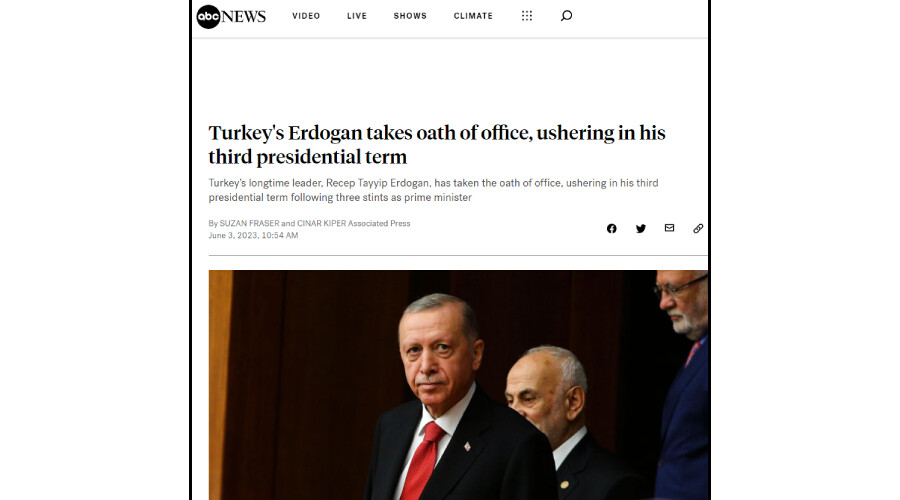Screen dimensions: 900x500
Task: Share article on Twitter
Action: click(641, 228)
